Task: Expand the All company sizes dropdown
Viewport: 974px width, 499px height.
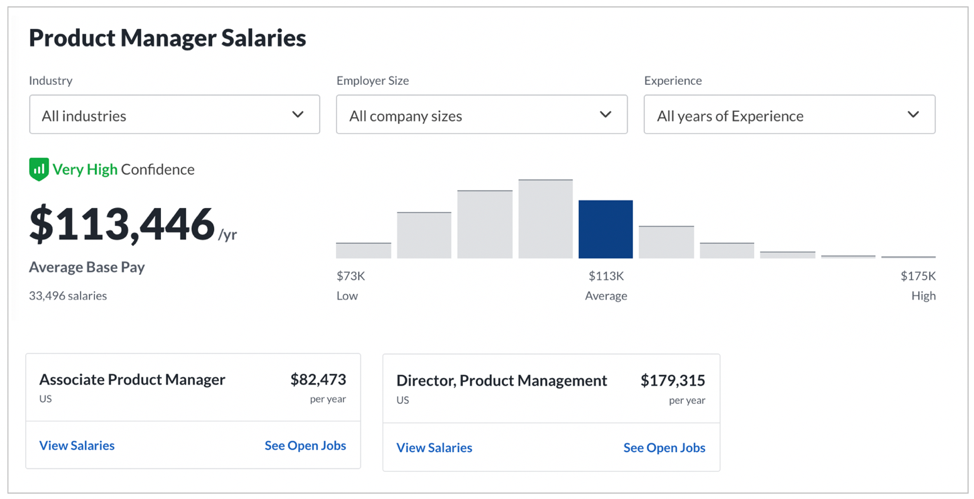Action: pos(481,114)
